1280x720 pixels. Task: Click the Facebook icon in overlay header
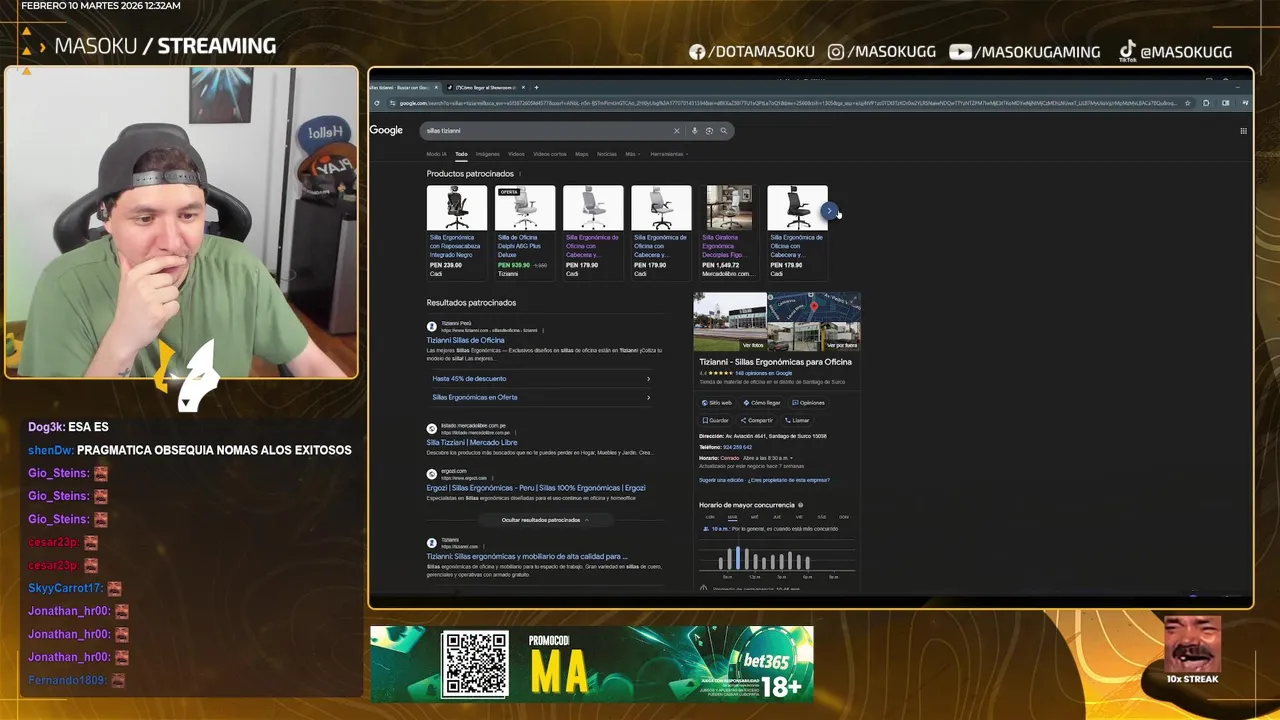click(697, 52)
